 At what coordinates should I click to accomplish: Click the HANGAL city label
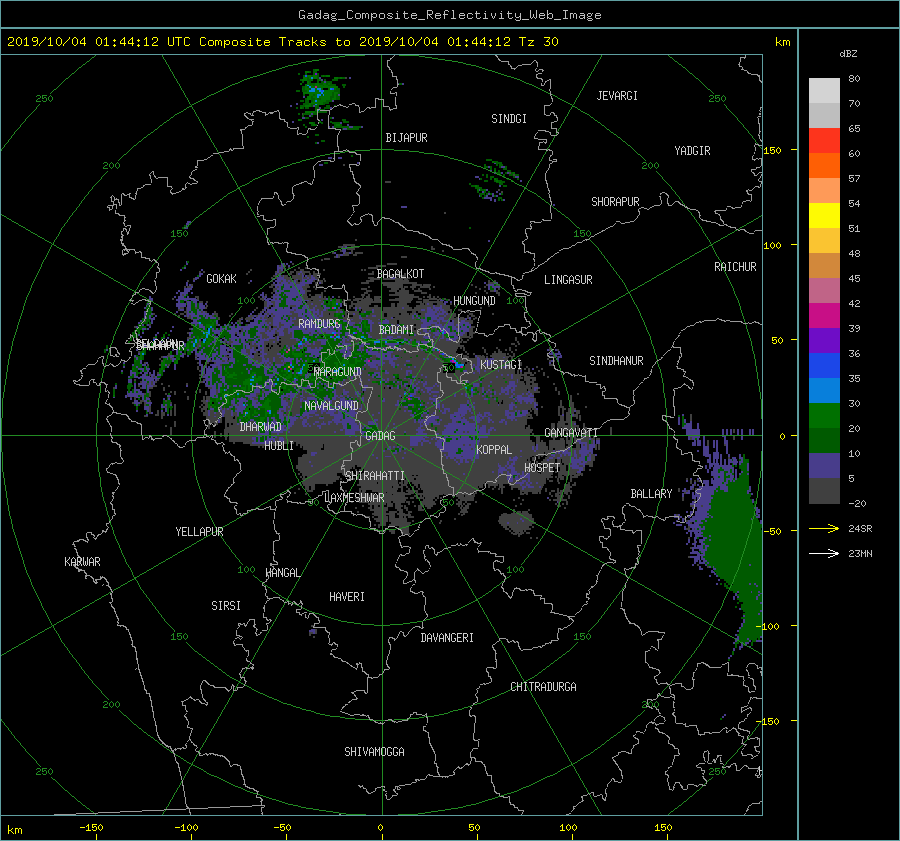point(283,573)
